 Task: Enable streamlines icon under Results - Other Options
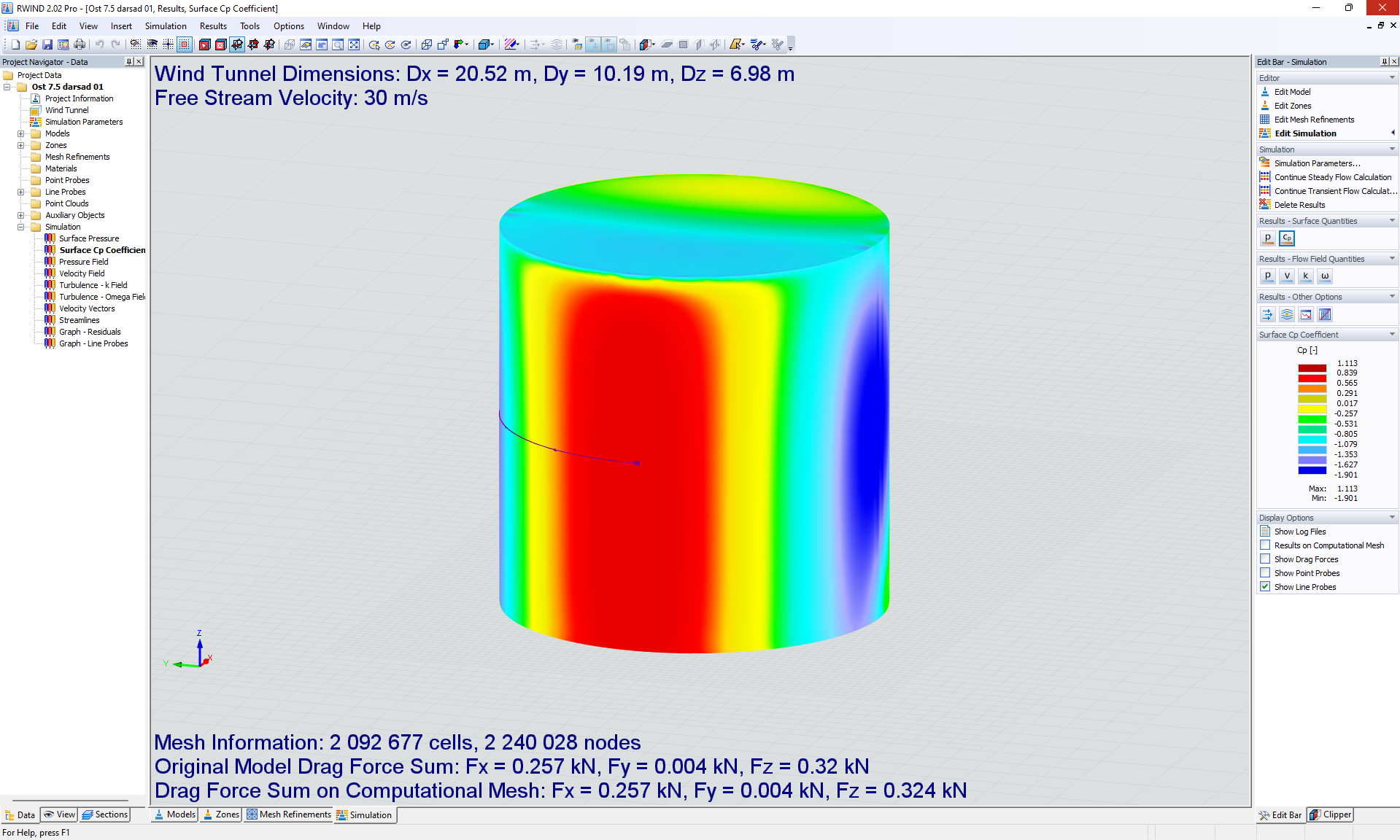(1286, 314)
